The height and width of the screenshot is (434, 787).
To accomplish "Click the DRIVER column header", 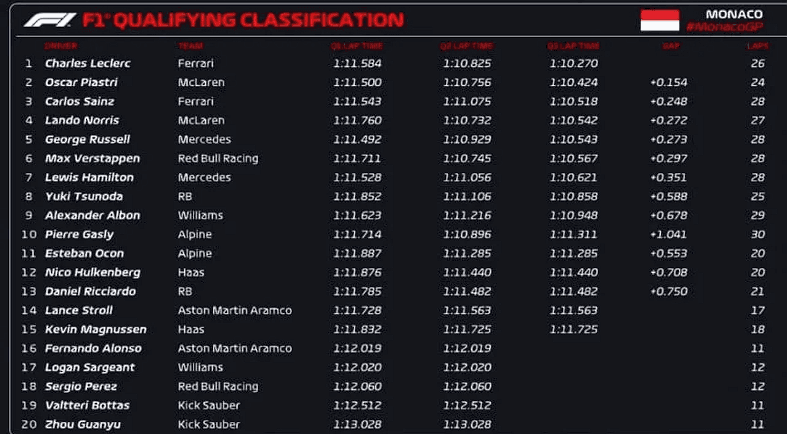I will pos(61,46).
